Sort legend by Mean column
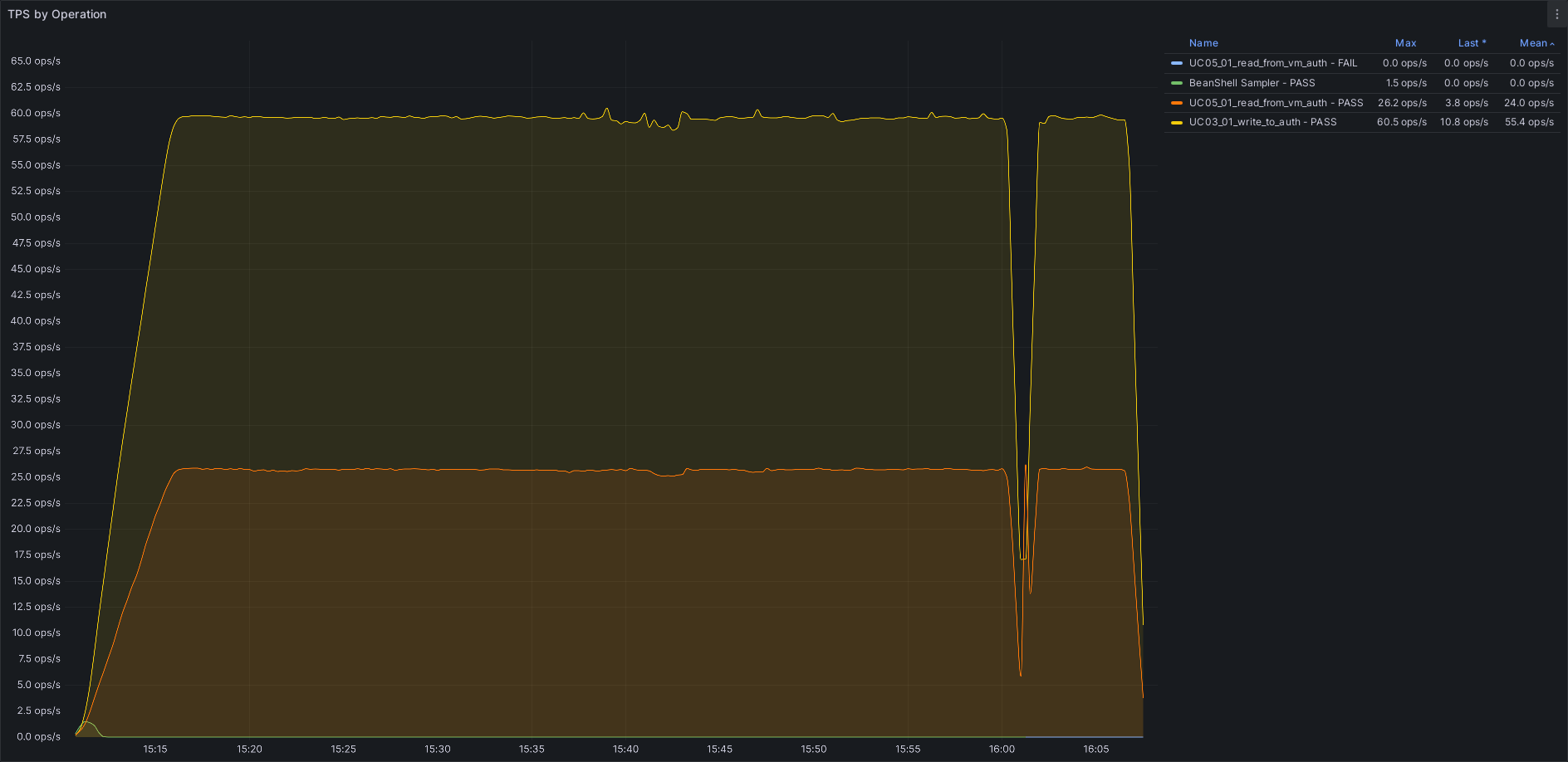Viewport: 1568px width, 762px height. [1533, 43]
